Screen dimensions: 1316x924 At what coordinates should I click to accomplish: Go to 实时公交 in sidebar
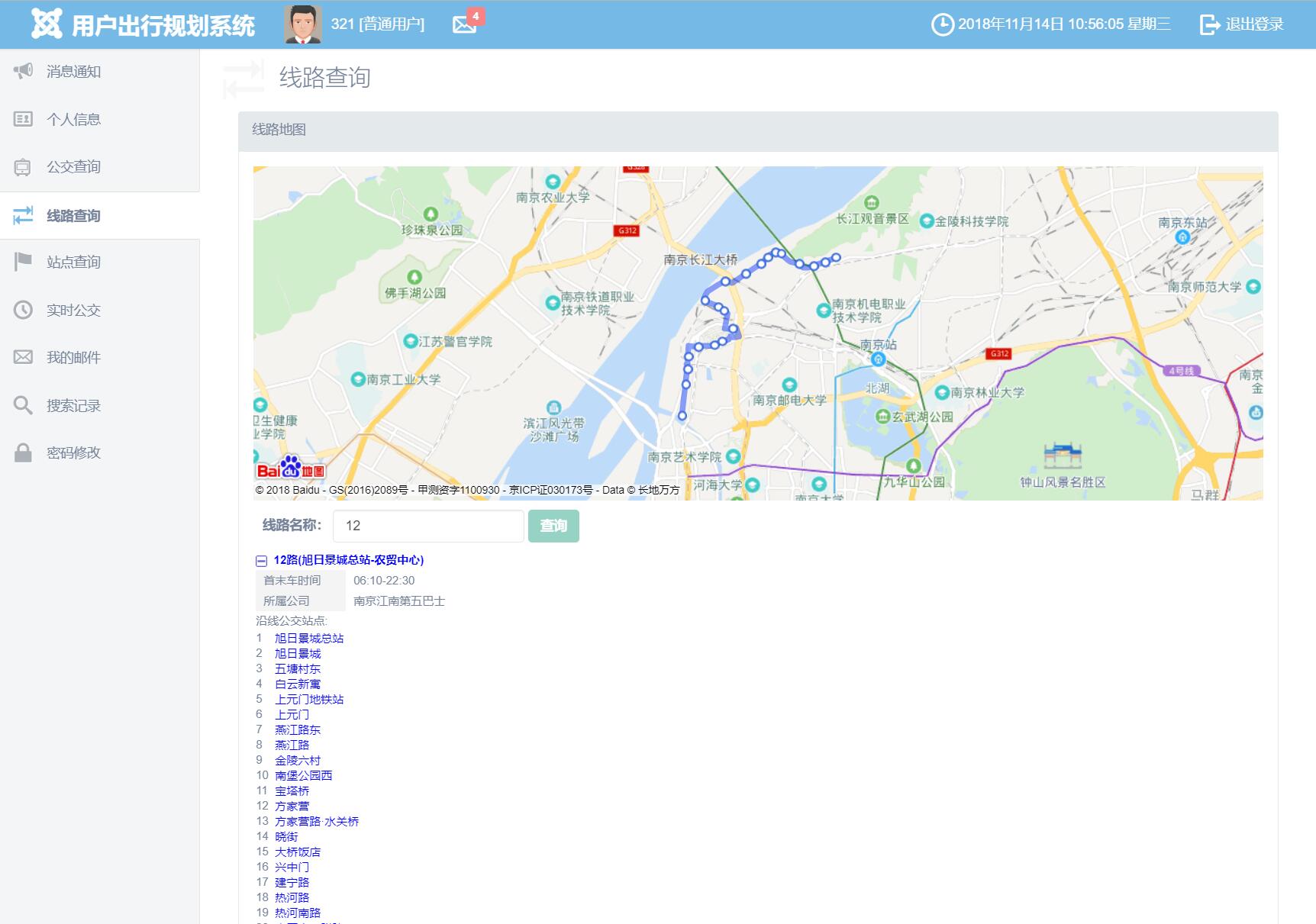point(73,311)
